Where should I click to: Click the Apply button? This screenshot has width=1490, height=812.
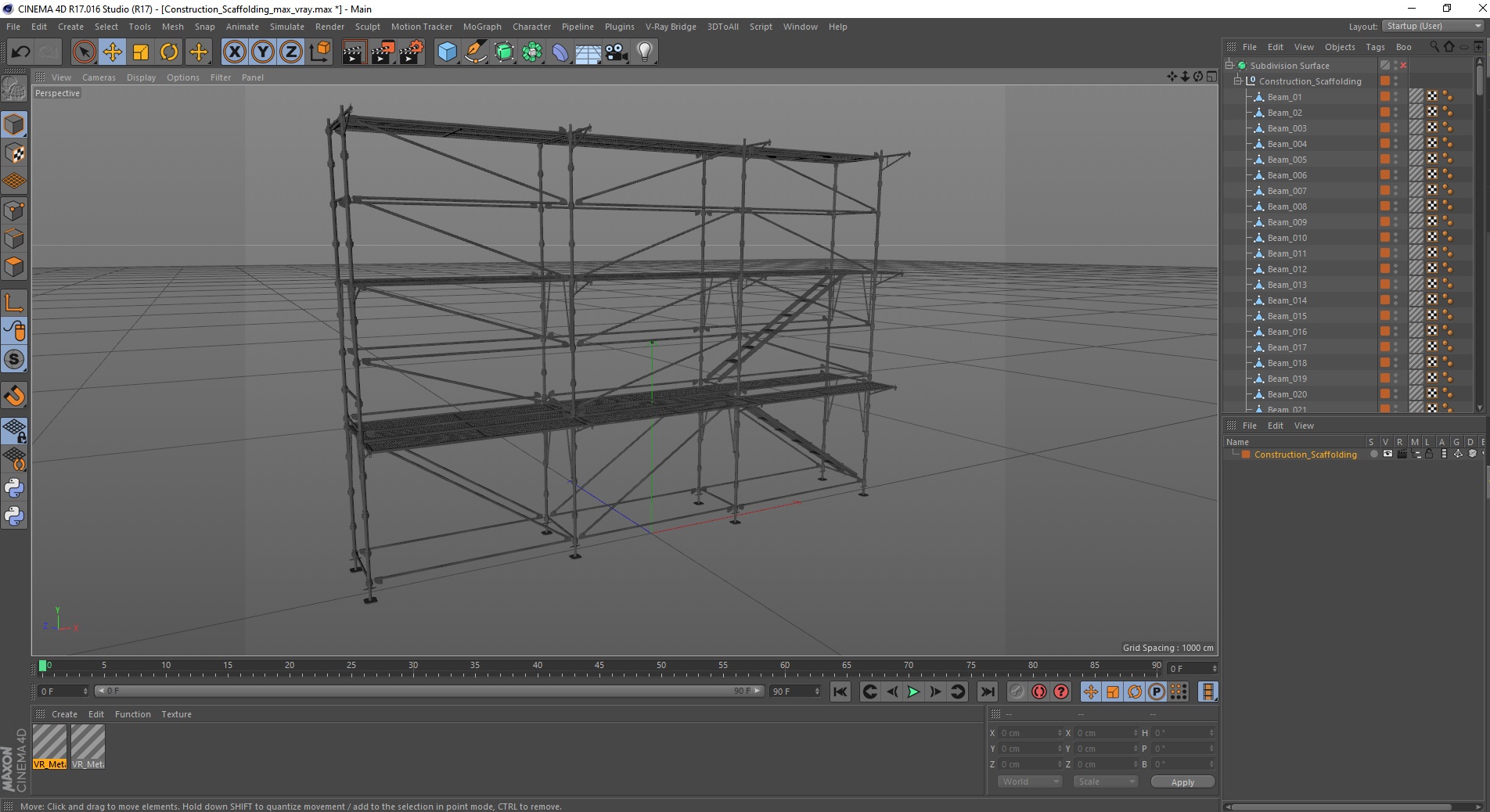click(x=1182, y=782)
